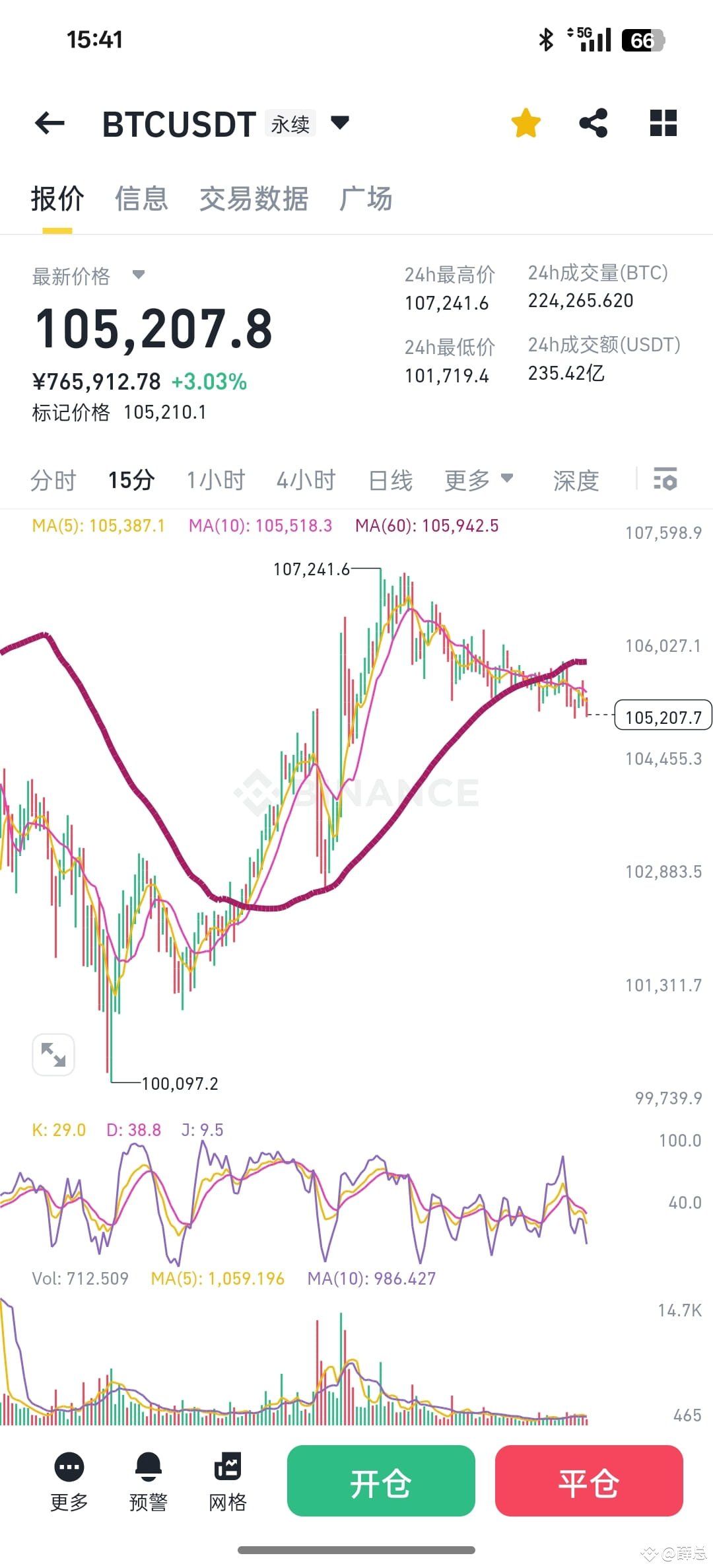The image size is (713, 1568).
Task: Open the share options icon
Action: click(593, 124)
